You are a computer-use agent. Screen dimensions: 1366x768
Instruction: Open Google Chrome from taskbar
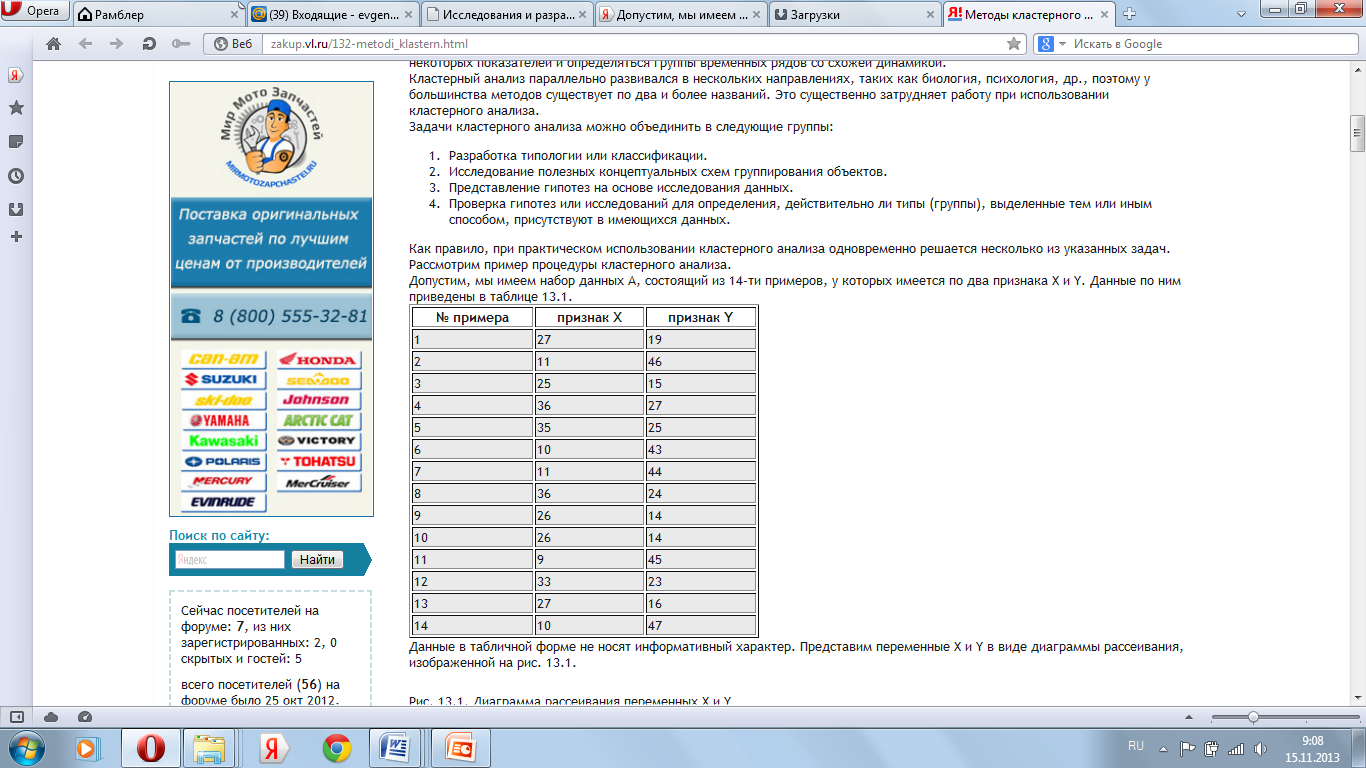coord(336,748)
